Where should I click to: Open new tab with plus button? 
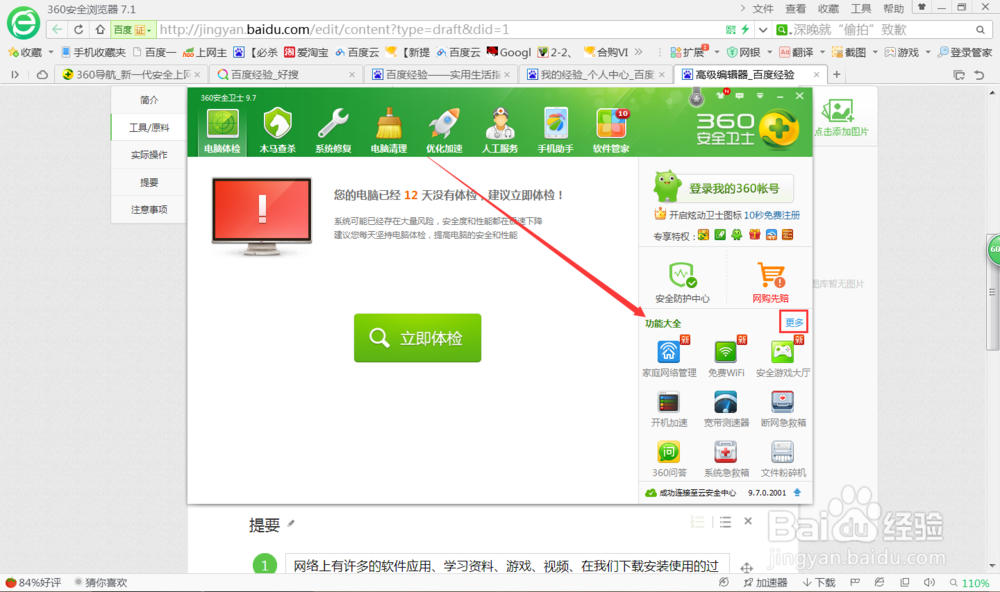[837, 75]
